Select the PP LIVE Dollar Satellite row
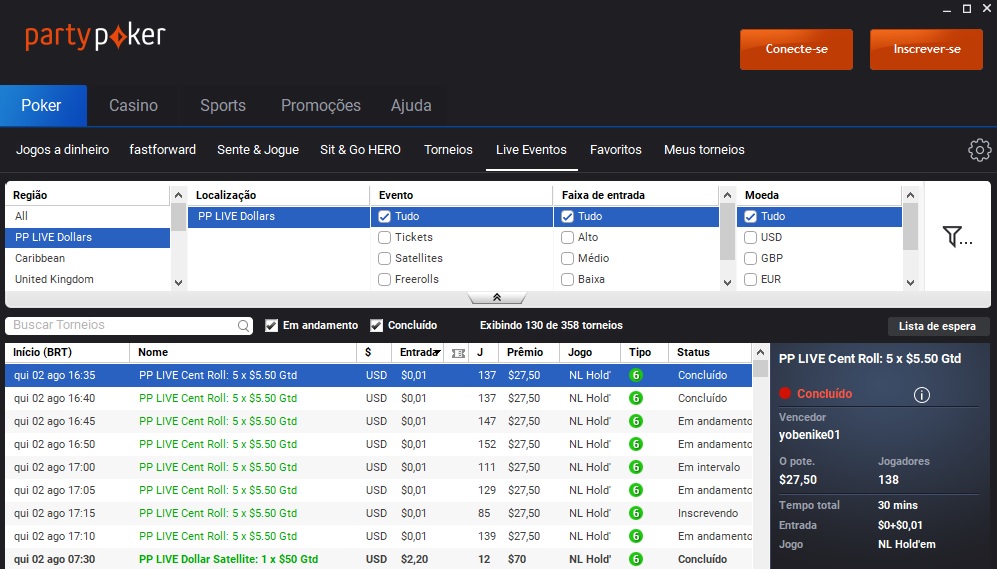997x569 pixels. (x=378, y=559)
